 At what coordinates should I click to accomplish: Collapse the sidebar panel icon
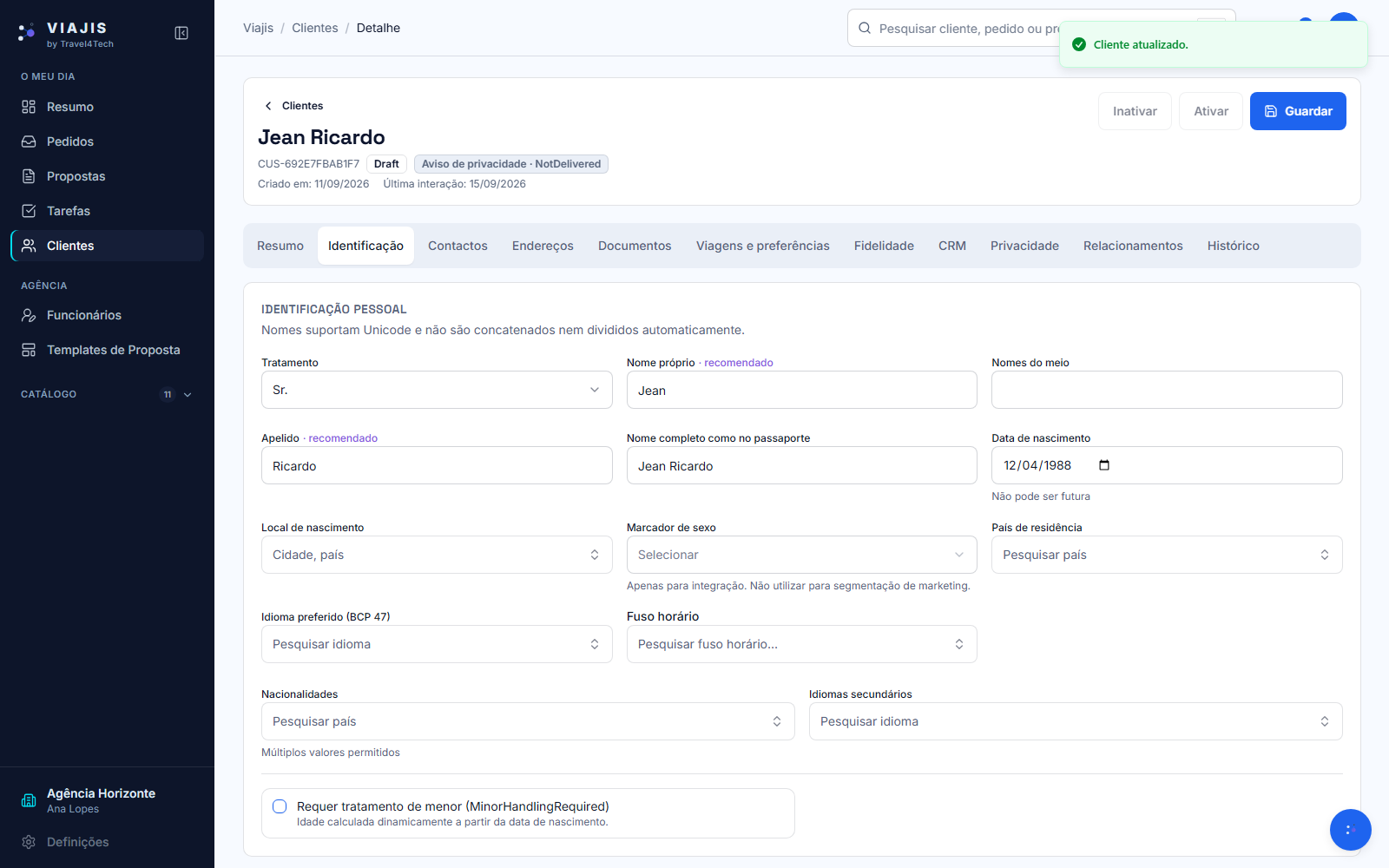(181, 33)
